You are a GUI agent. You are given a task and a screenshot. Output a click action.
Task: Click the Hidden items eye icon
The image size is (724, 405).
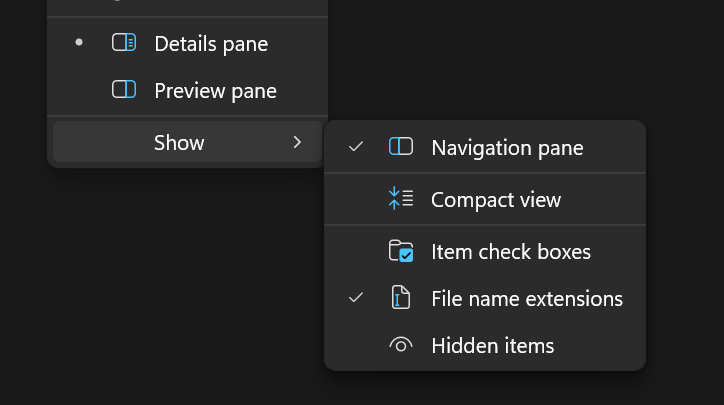click(x=400, y=346)
